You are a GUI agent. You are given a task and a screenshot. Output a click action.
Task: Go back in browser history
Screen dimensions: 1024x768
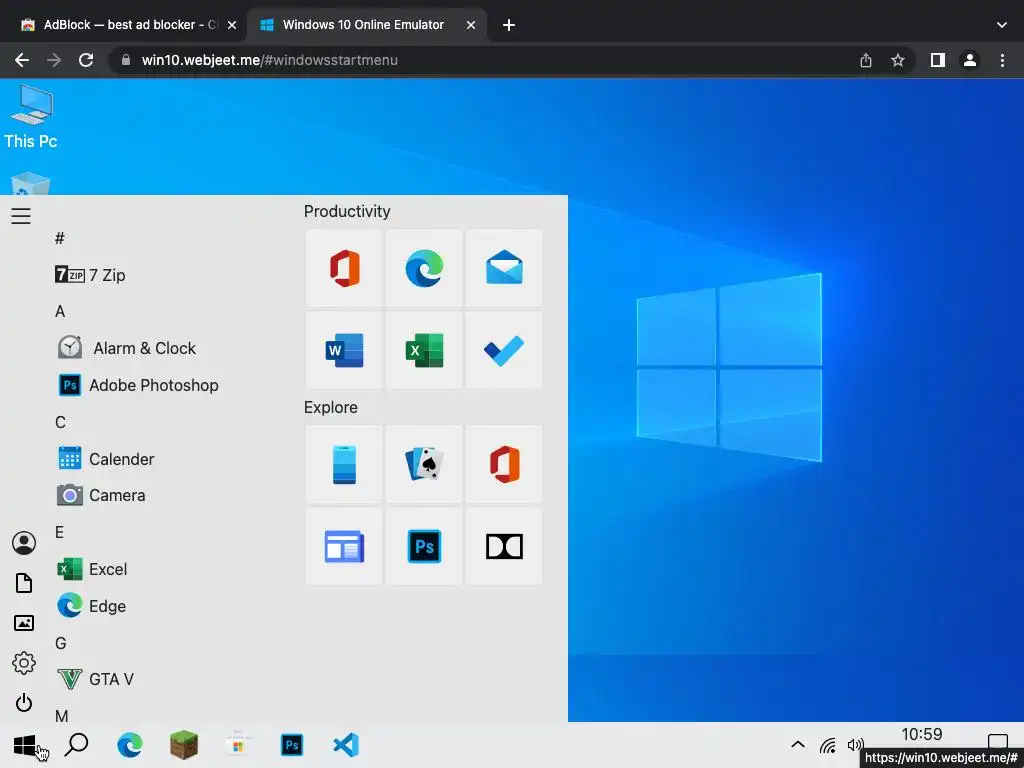[22, 60]
